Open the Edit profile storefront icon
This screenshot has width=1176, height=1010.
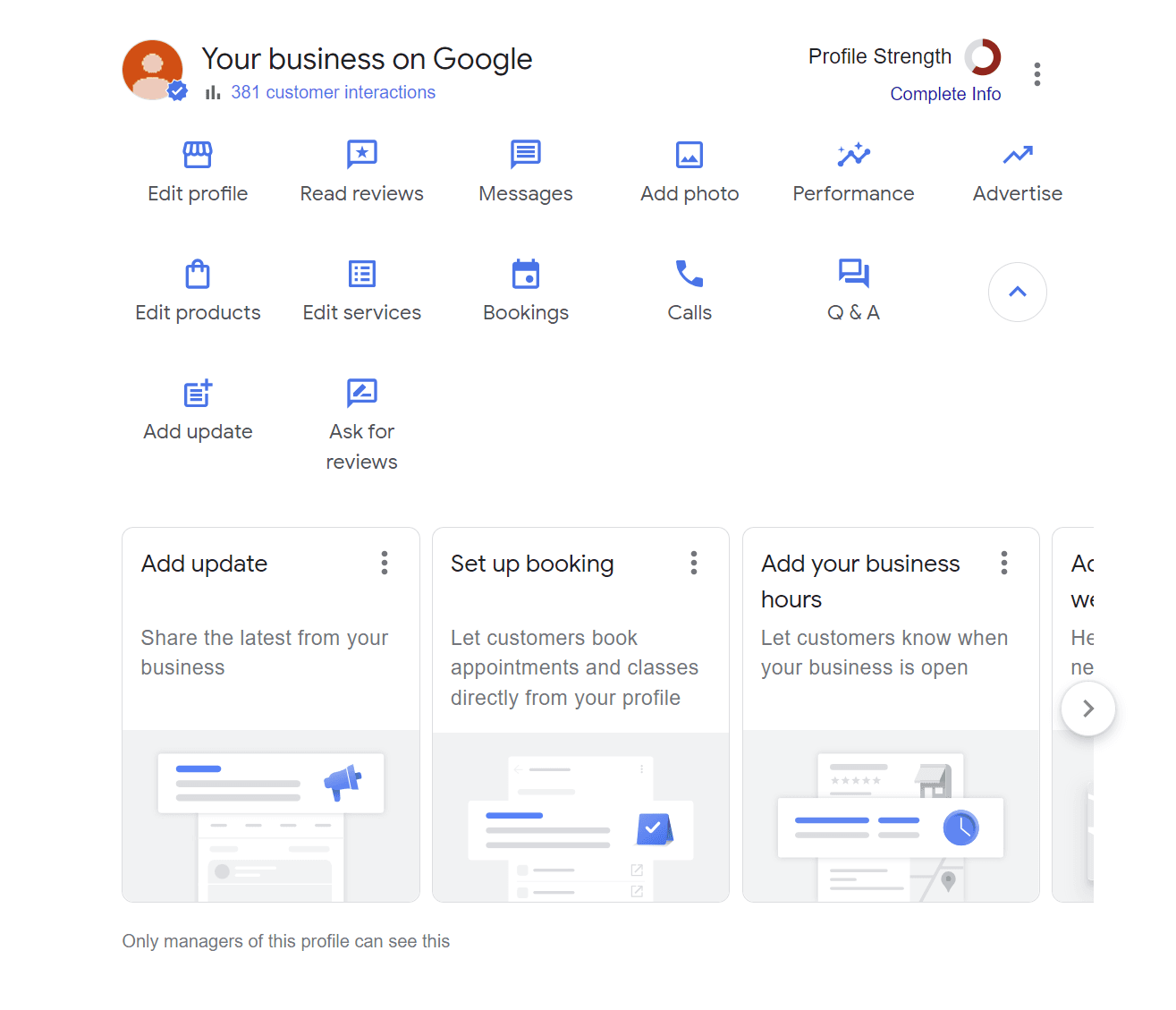(x=198, y=155)
